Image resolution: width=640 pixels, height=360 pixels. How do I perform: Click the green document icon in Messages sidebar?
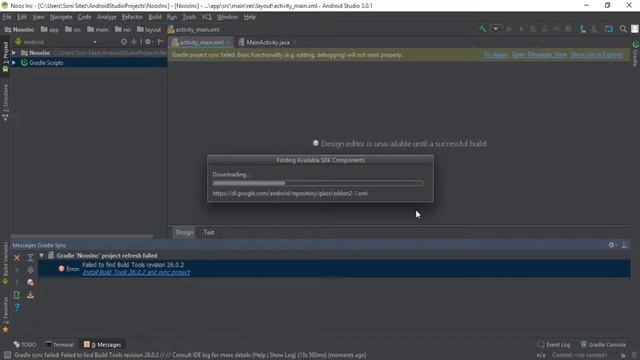(x=17, y=295)
